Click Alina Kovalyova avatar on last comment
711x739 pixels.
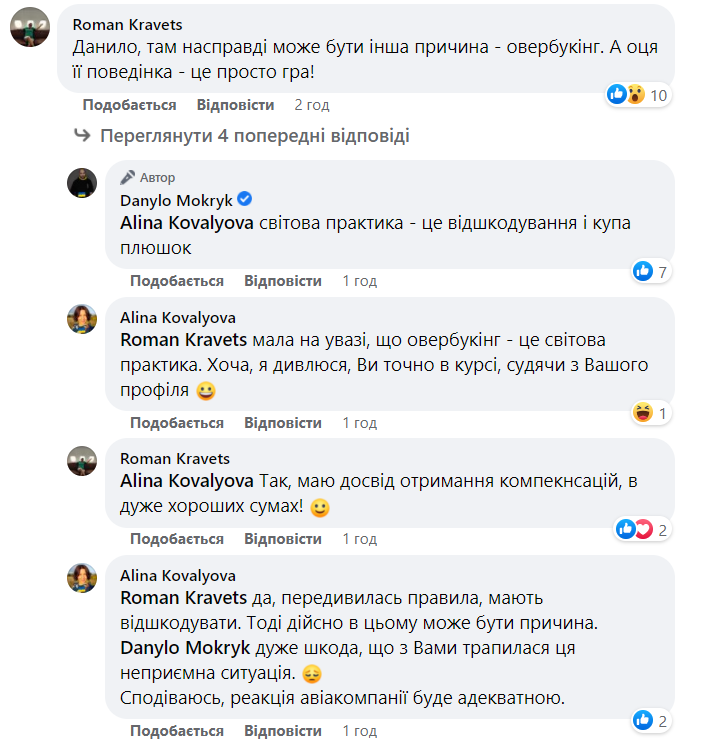(x=82, y=578)
